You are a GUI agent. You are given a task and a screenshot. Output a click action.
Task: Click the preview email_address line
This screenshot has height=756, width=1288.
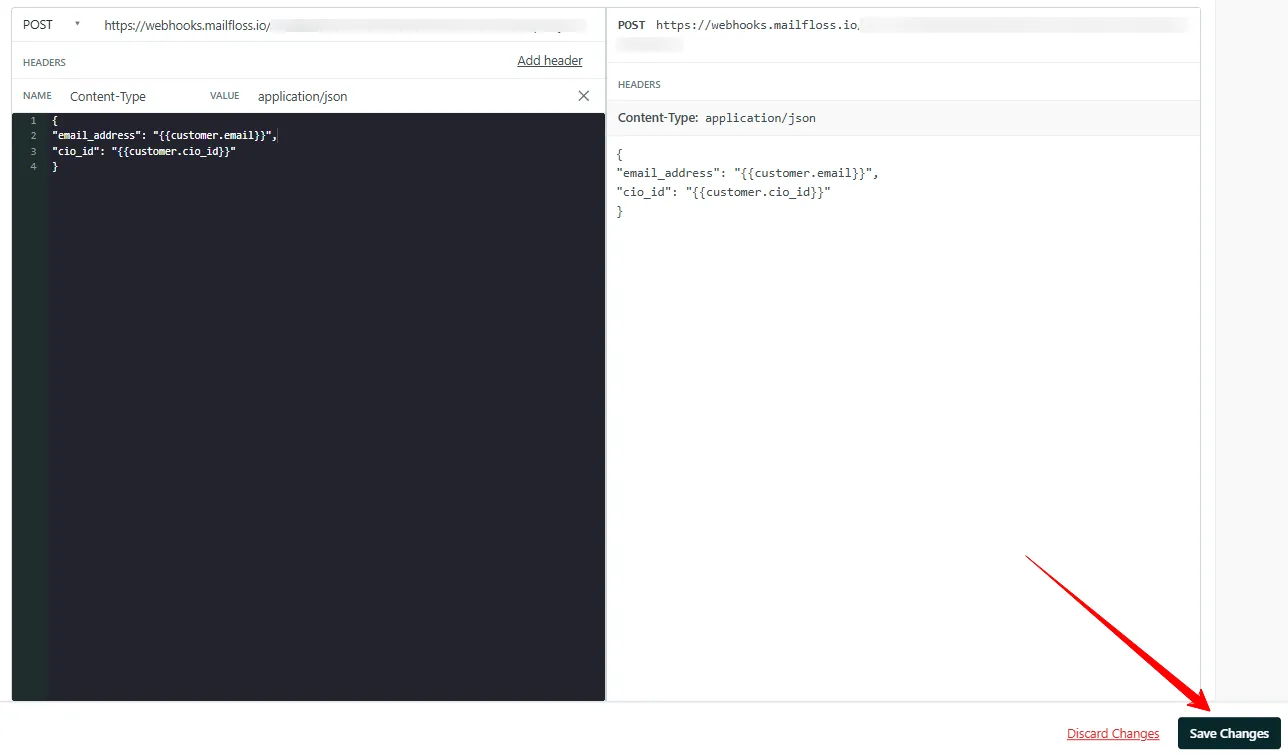pyautogui.click(x=747, y=173)
